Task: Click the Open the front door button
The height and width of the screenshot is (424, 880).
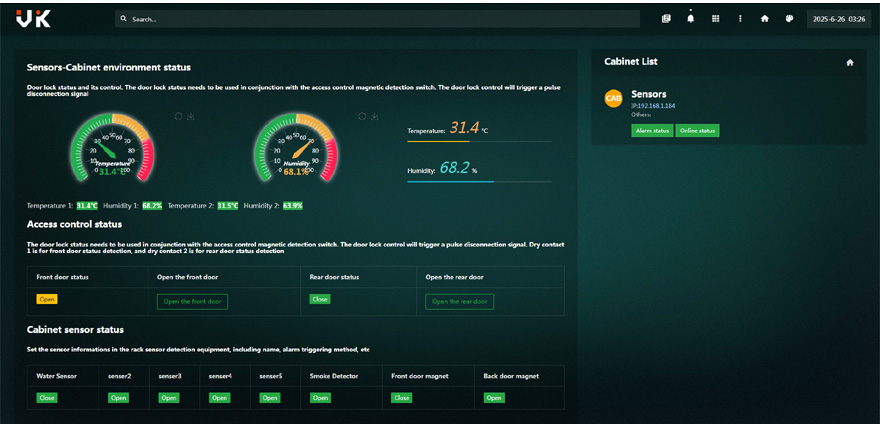Action: point(192,301)
